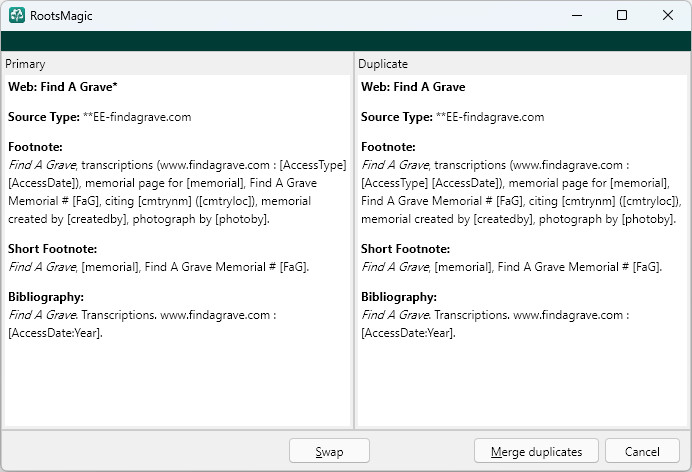Close the RootsMagic window
Image resolution: width=692 pixels, height=472 pixels.
pos(668,15)
